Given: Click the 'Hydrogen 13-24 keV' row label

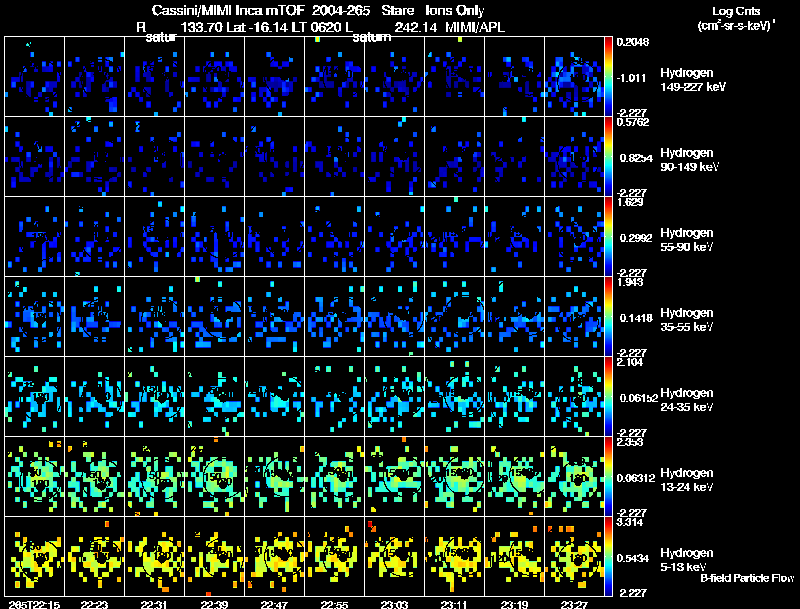Looking at the screenshot, I should click(687, 480).
